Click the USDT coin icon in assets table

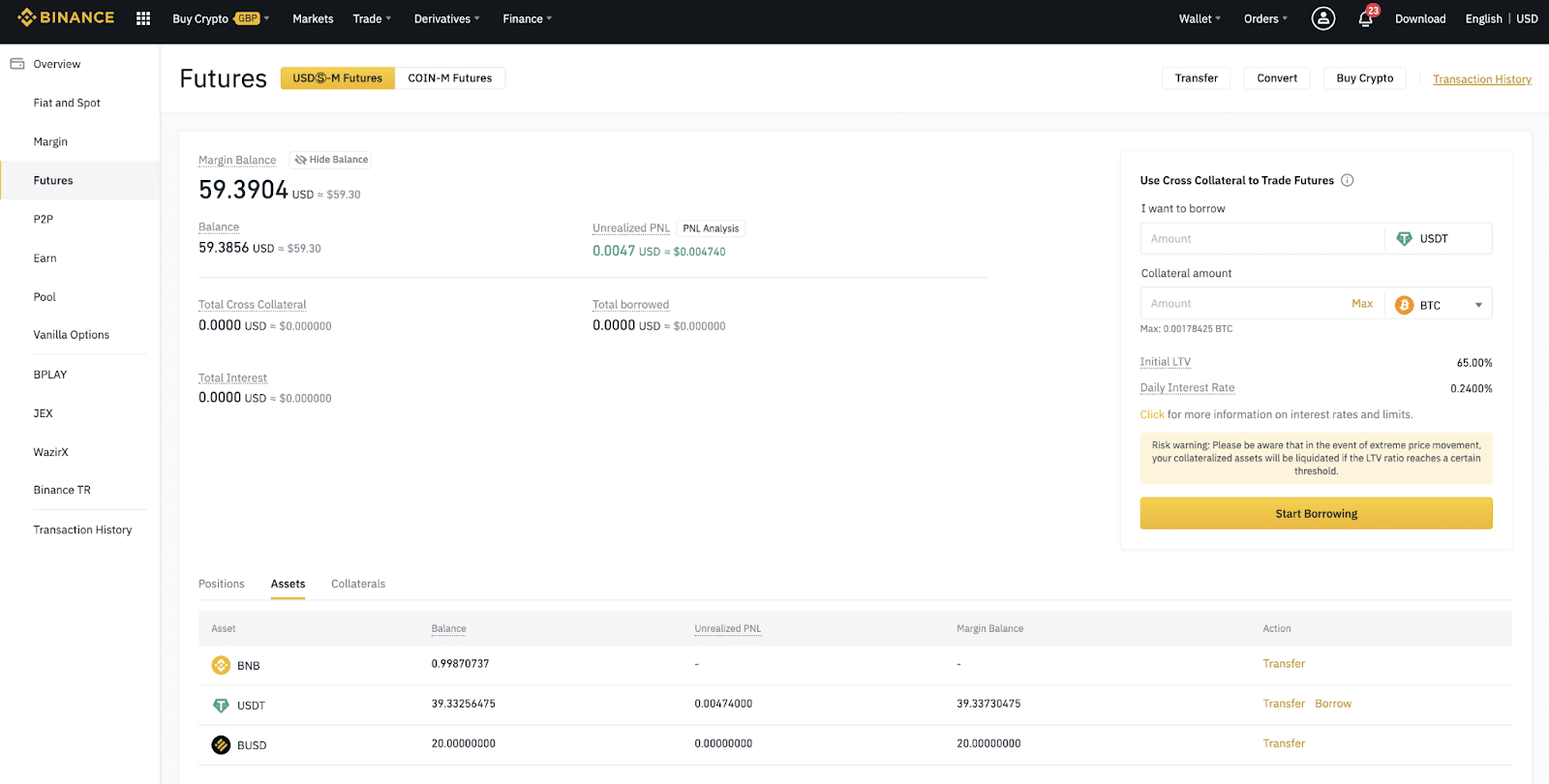tap(221, 705)
